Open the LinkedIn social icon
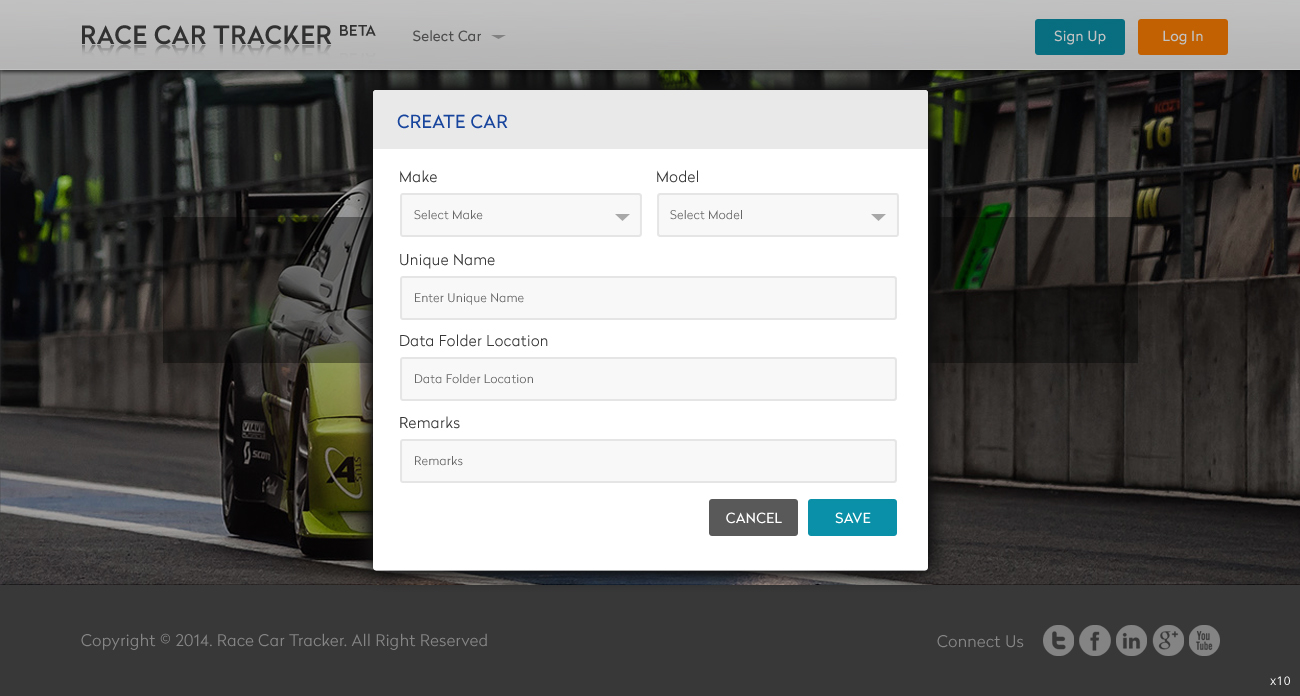 1131,640
